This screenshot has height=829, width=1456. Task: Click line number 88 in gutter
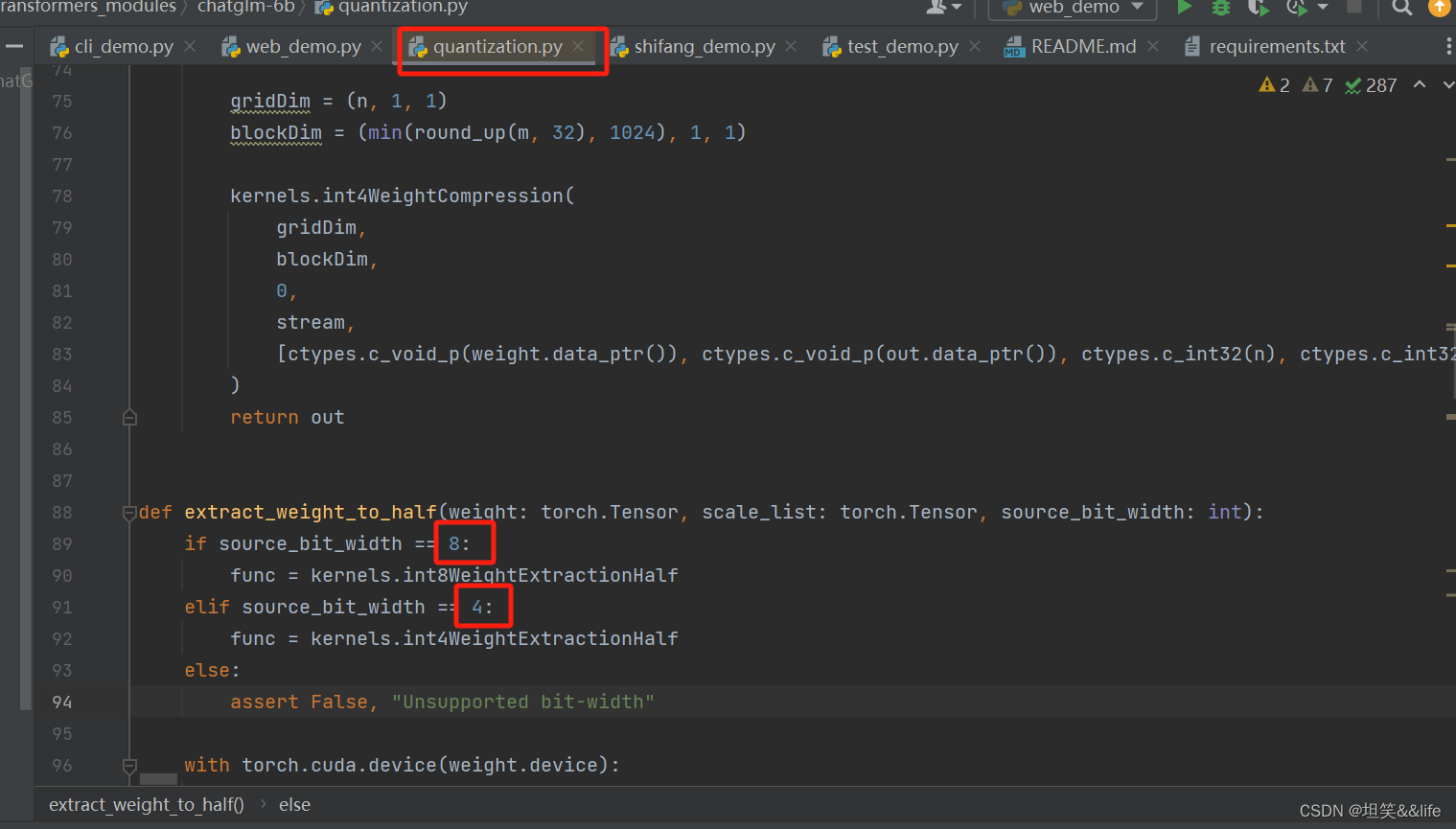coord(62,513)
